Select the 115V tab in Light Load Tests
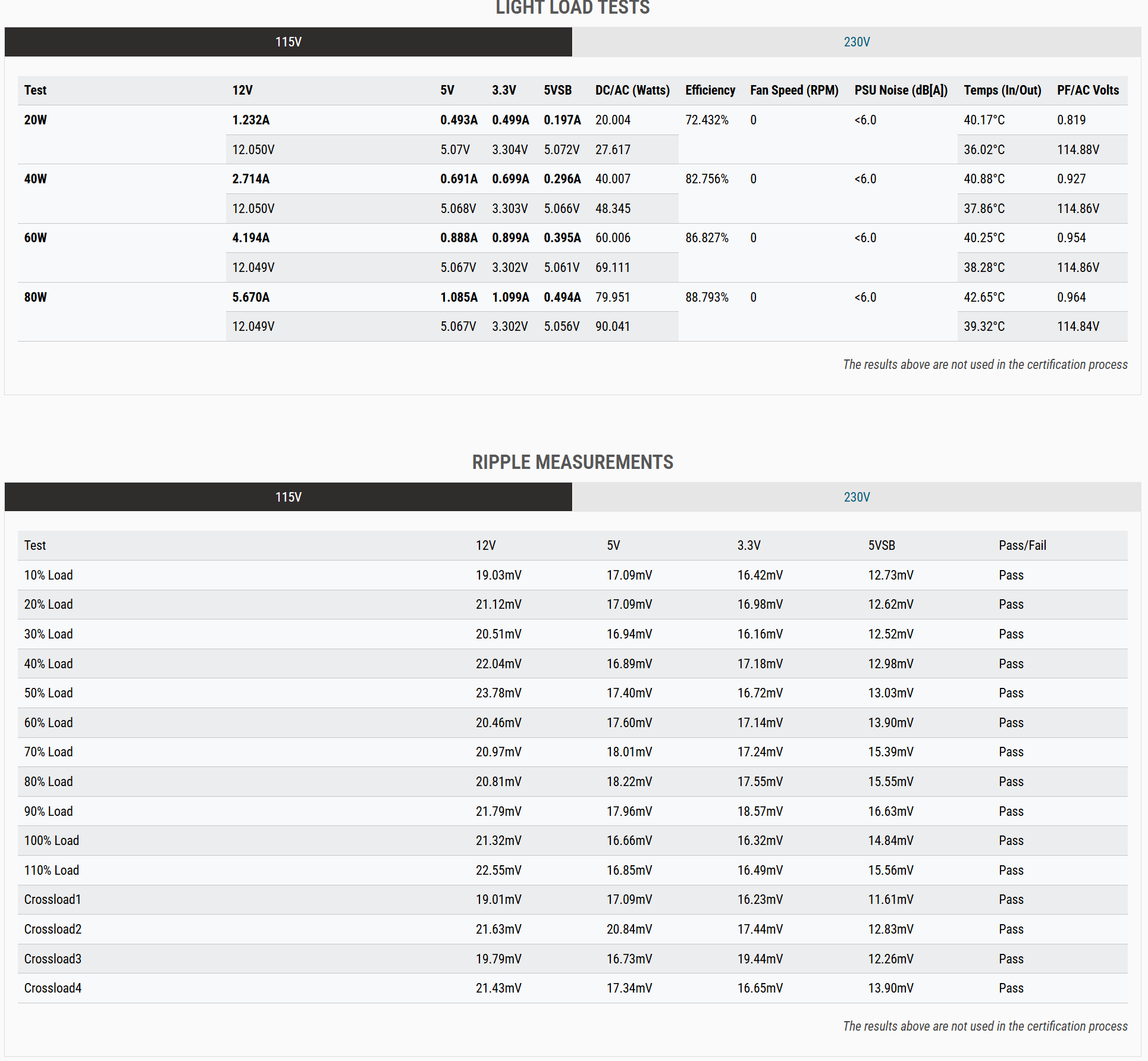Image resolution: width=1148 pixels, height=1061 pixels. coord(288,42)
